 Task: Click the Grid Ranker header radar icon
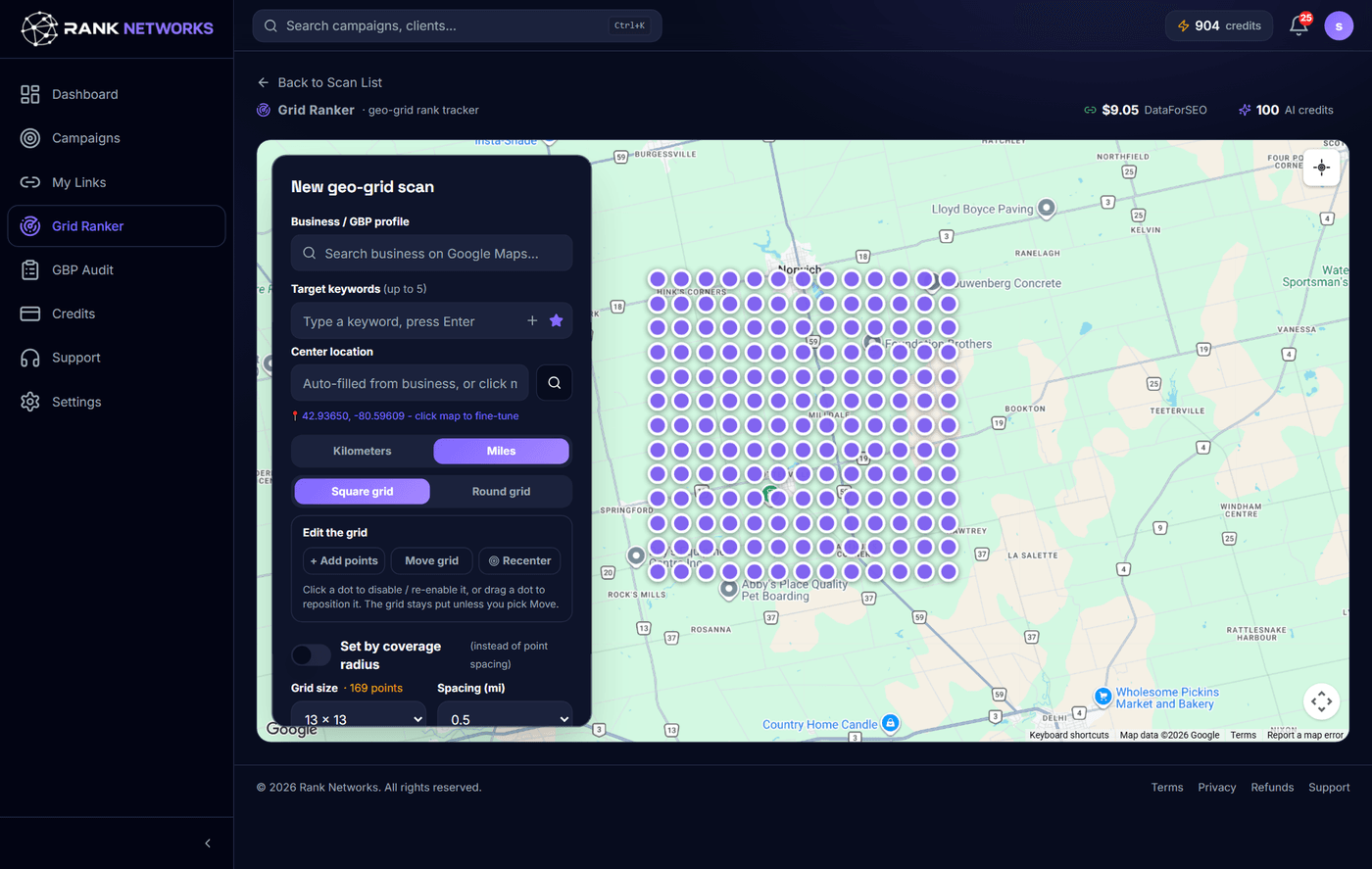click(264, 110)
